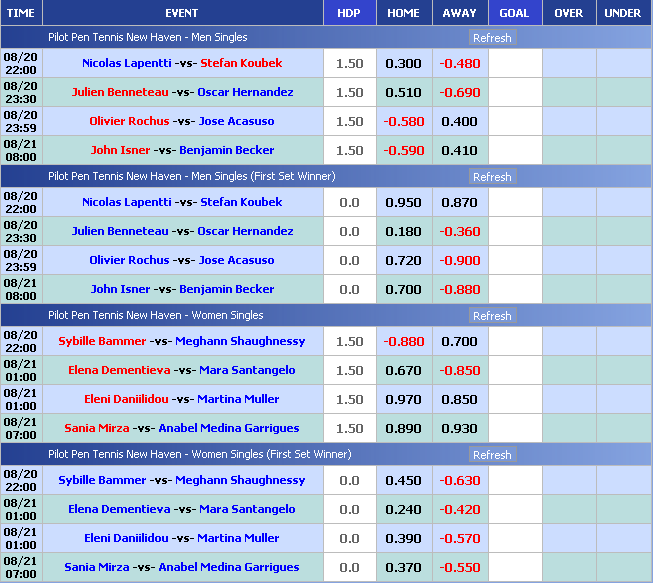This screenshot has height=583, width=653.
Task: Pick away odds 0.410 for Benjamin Becker
Action: tap(460, 150)
